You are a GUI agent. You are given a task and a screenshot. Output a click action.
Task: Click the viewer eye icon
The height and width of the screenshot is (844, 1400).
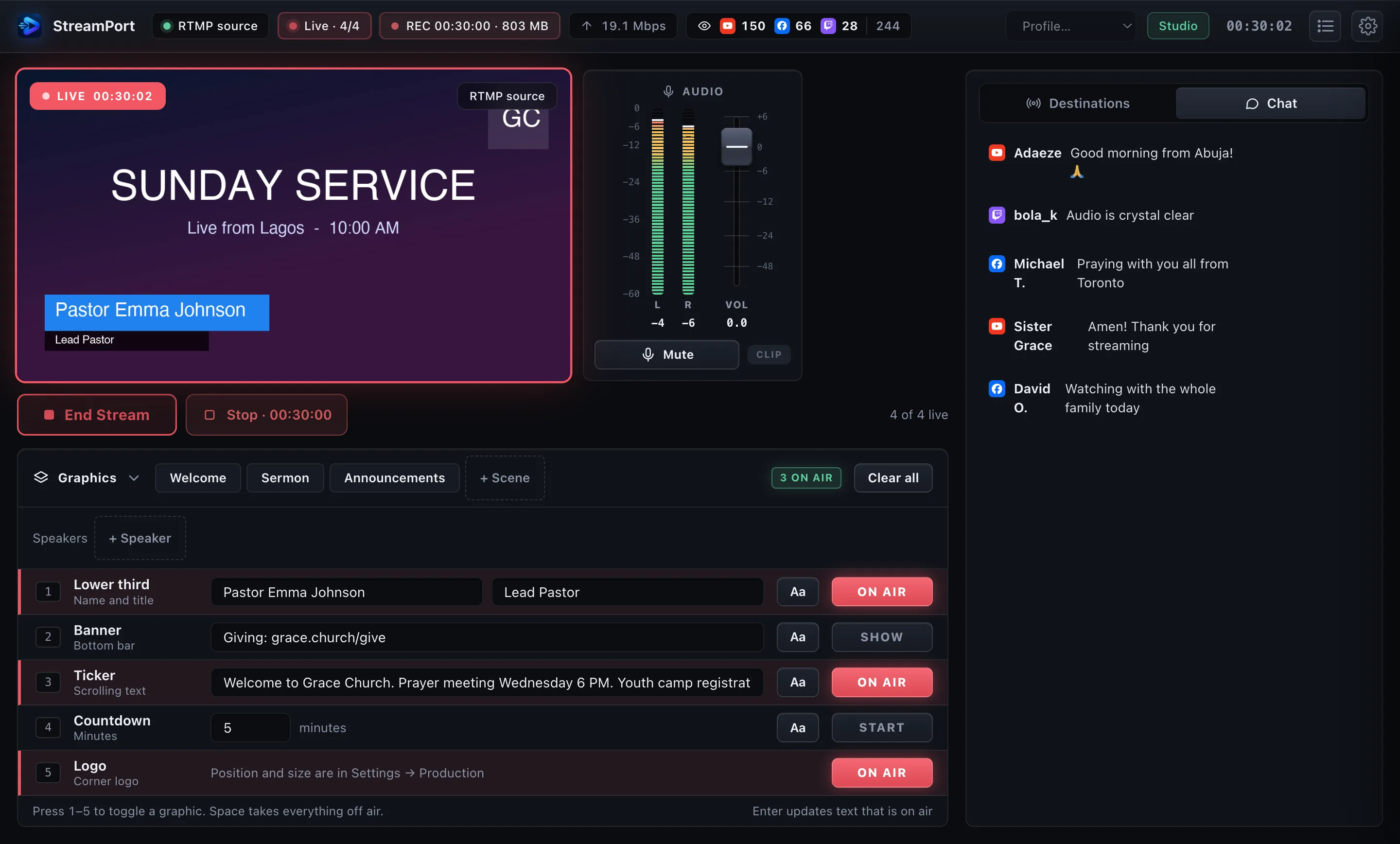704,26
